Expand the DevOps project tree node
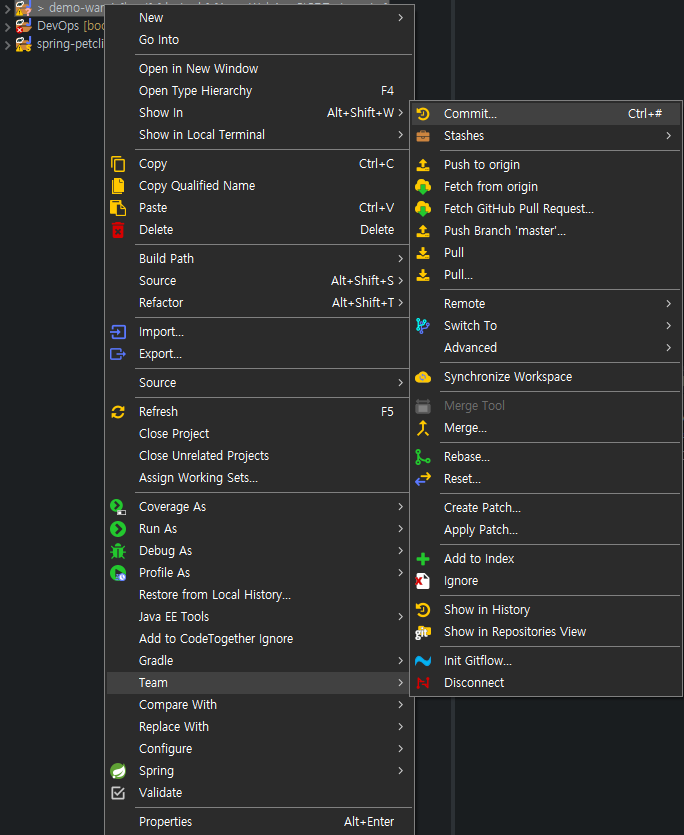 pos(7,26)
